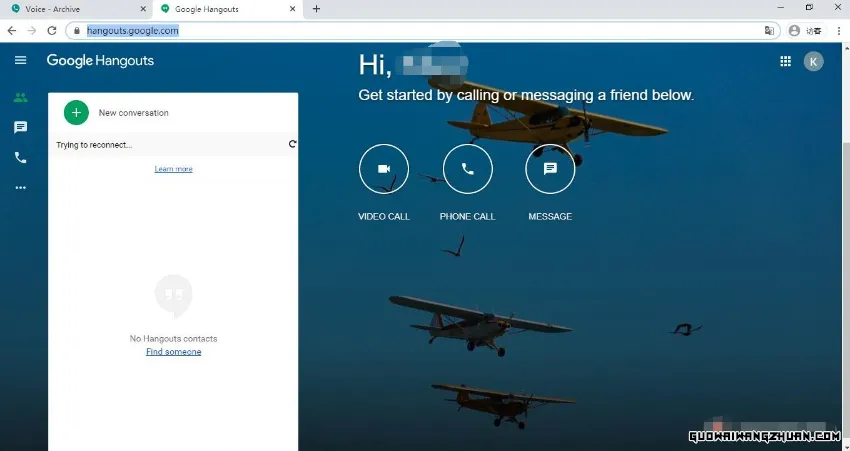Start a Video Call

click(x=384, y=169)
